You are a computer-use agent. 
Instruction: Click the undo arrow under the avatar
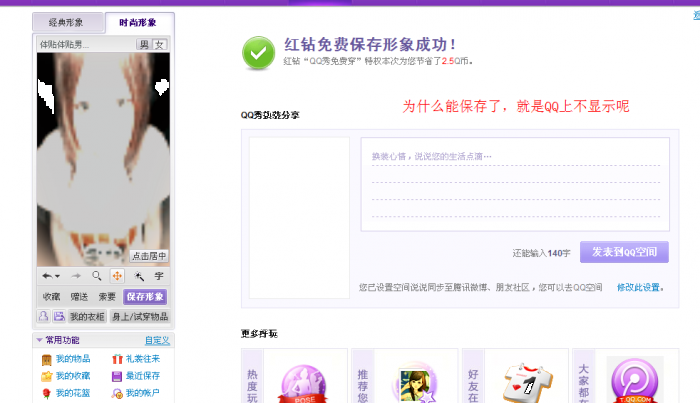47,276
